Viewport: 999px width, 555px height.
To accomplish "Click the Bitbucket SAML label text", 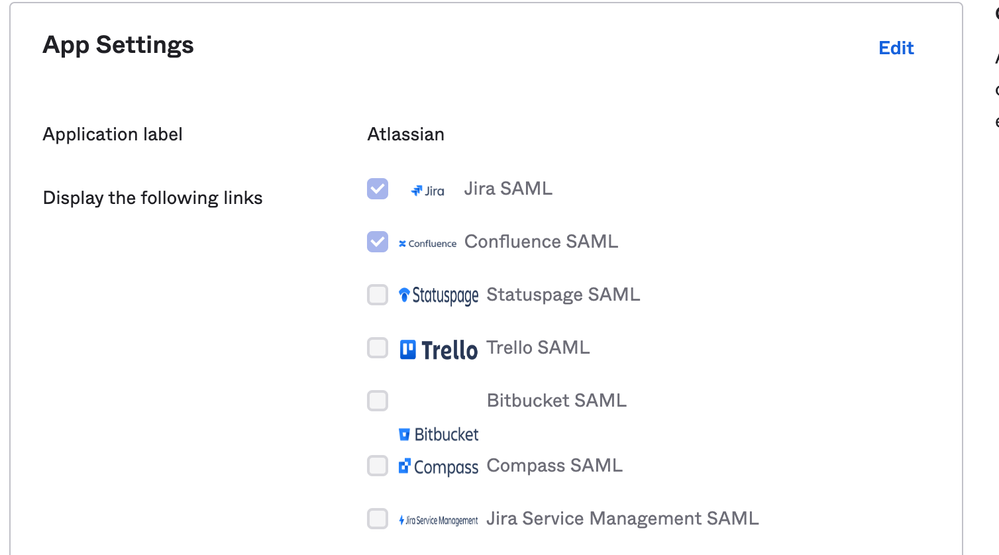I will click(556, 401).
